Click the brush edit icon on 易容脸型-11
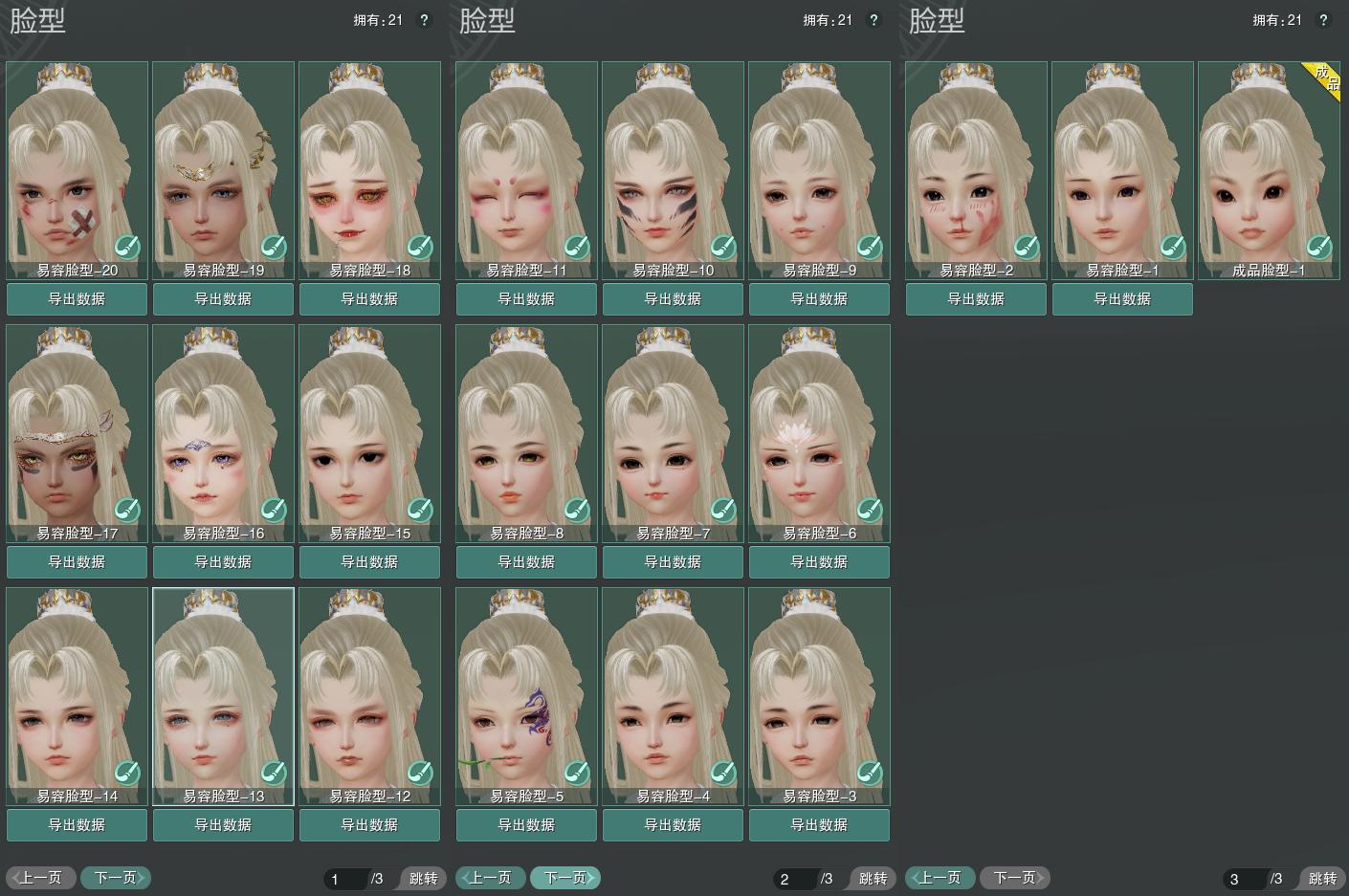The height and width of the screenshot is (896, 1349). tap(577, 247)
